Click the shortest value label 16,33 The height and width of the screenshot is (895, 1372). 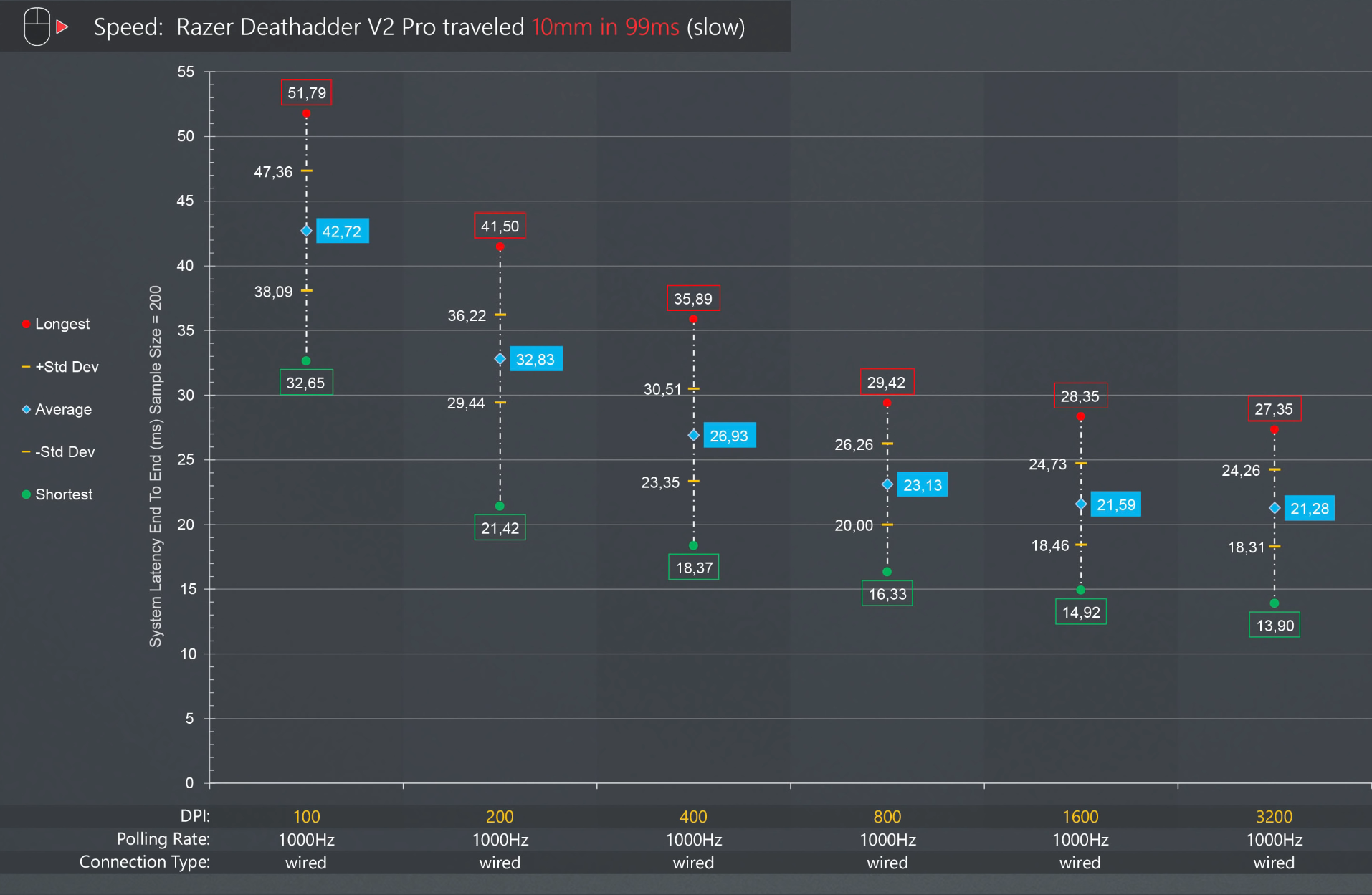click(x=887, y=593)
